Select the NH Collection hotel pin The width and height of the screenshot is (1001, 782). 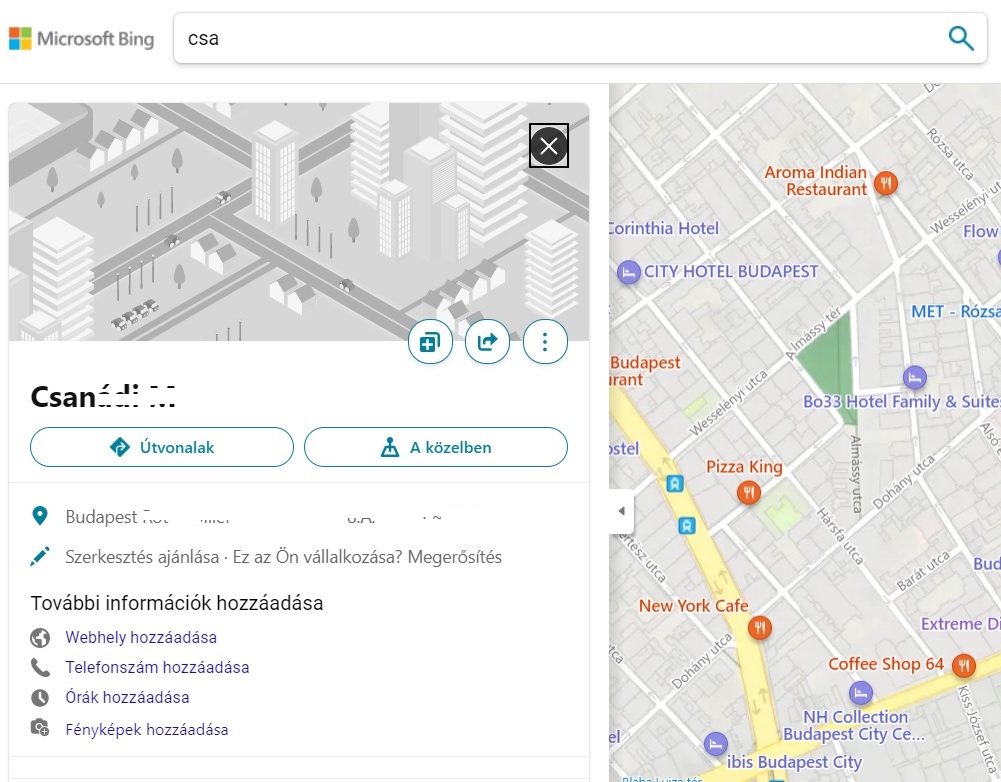(861, 693)
